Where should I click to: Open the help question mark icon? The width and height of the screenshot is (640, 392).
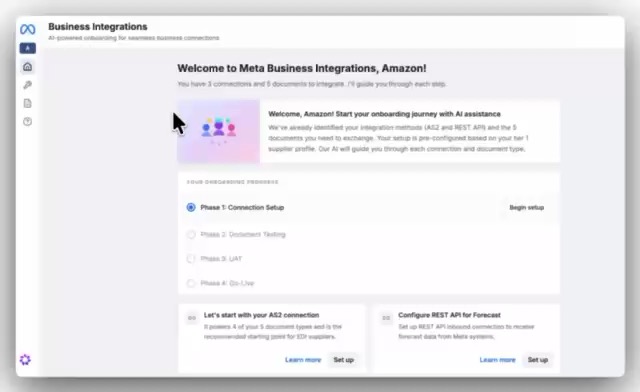pyautogui.click(x=27, y=121)
